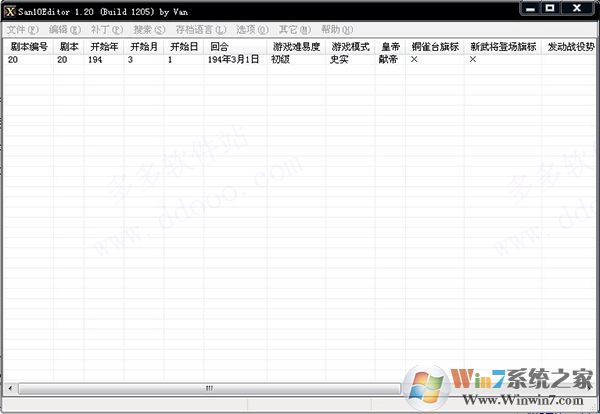Open the 文件(F) menu

(23, 29)
